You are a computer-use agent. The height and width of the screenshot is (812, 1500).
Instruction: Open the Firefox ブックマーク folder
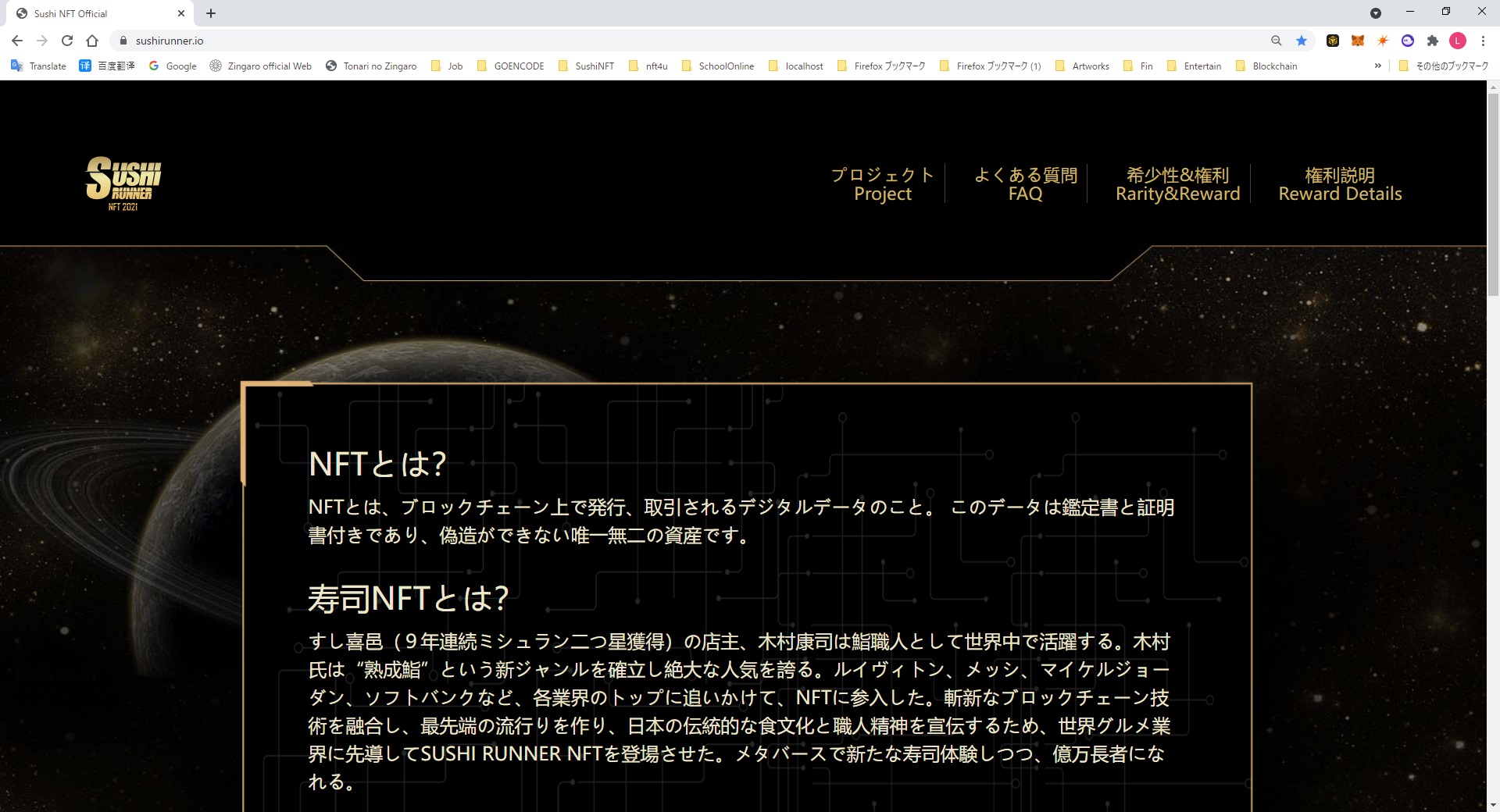pyautogui.click(x=881, y=66)
